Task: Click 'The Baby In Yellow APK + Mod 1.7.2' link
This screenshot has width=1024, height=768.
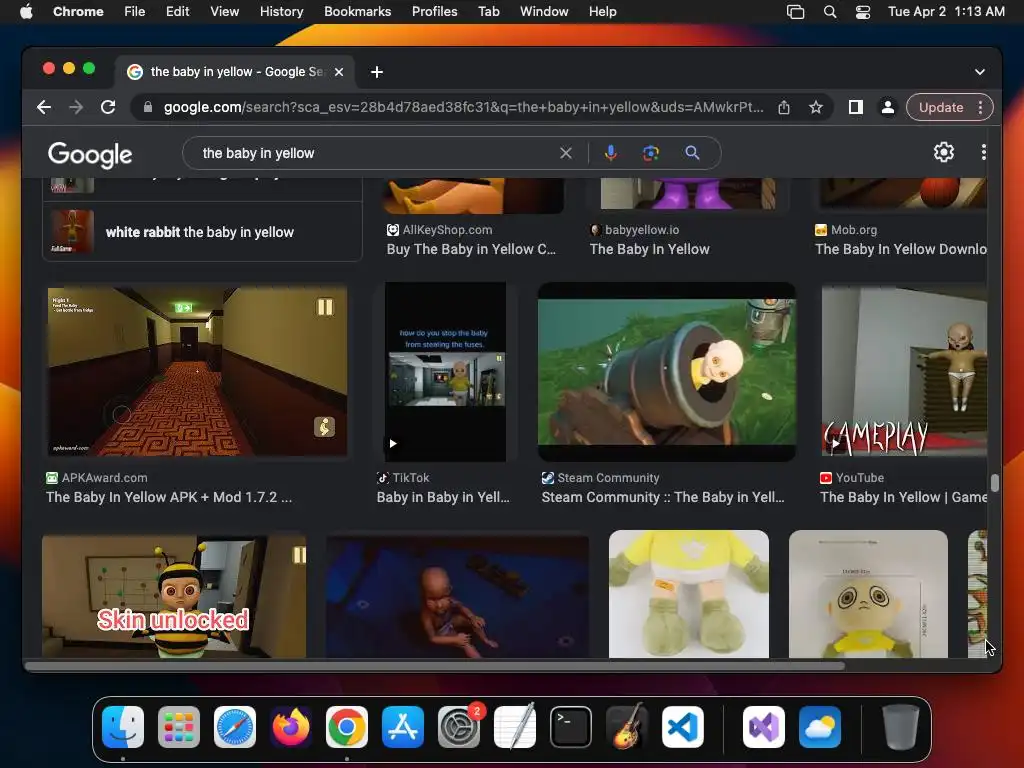Action: click(169, 497)
